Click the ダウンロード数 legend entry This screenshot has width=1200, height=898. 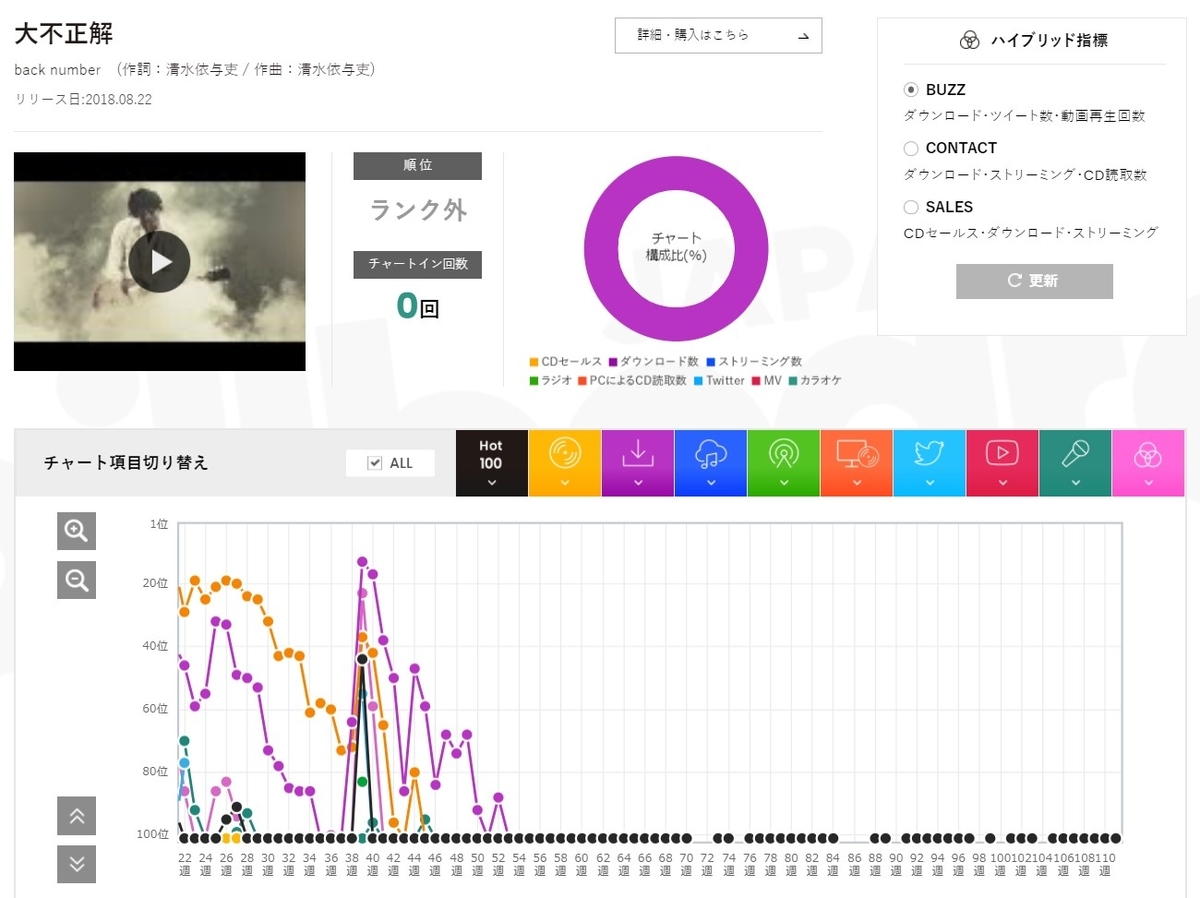click(x=653, y=362)
